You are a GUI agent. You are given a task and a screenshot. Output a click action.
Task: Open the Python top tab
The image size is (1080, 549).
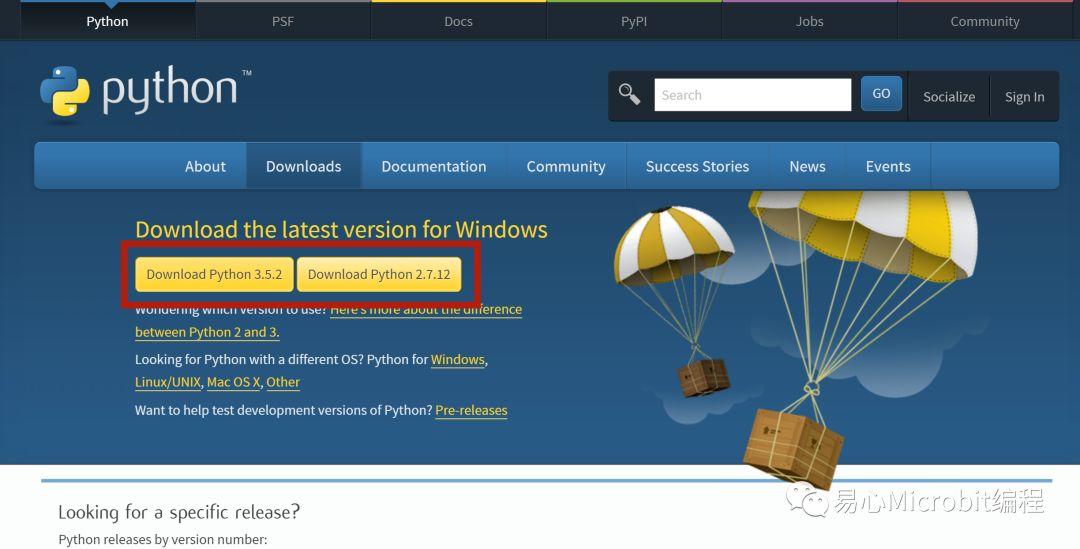tap(107, 21)
